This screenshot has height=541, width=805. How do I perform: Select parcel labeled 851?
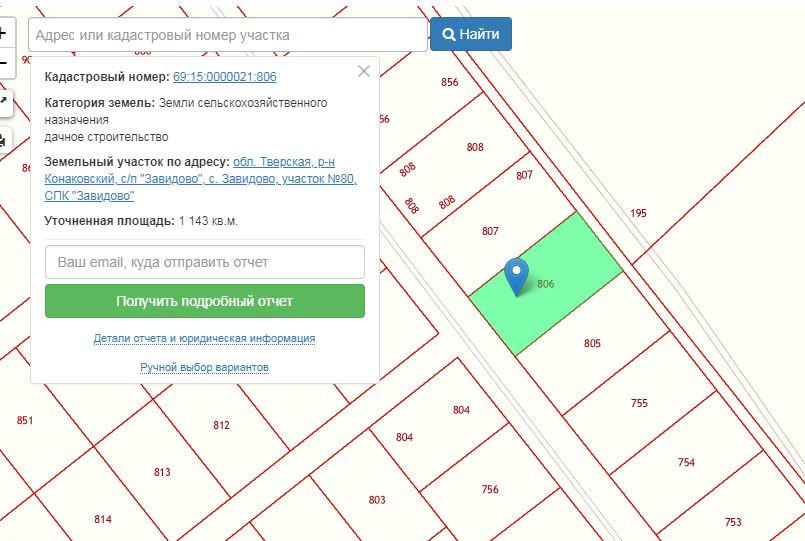point(25,420)
